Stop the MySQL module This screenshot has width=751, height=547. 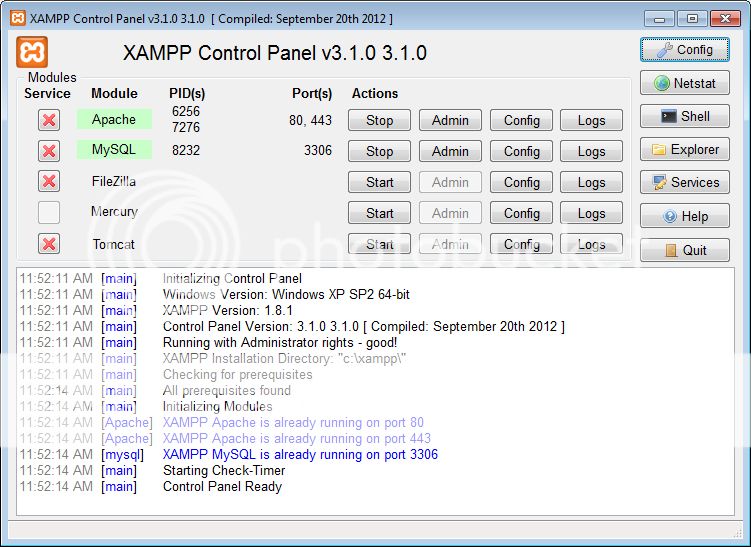[x=379, y=151]
